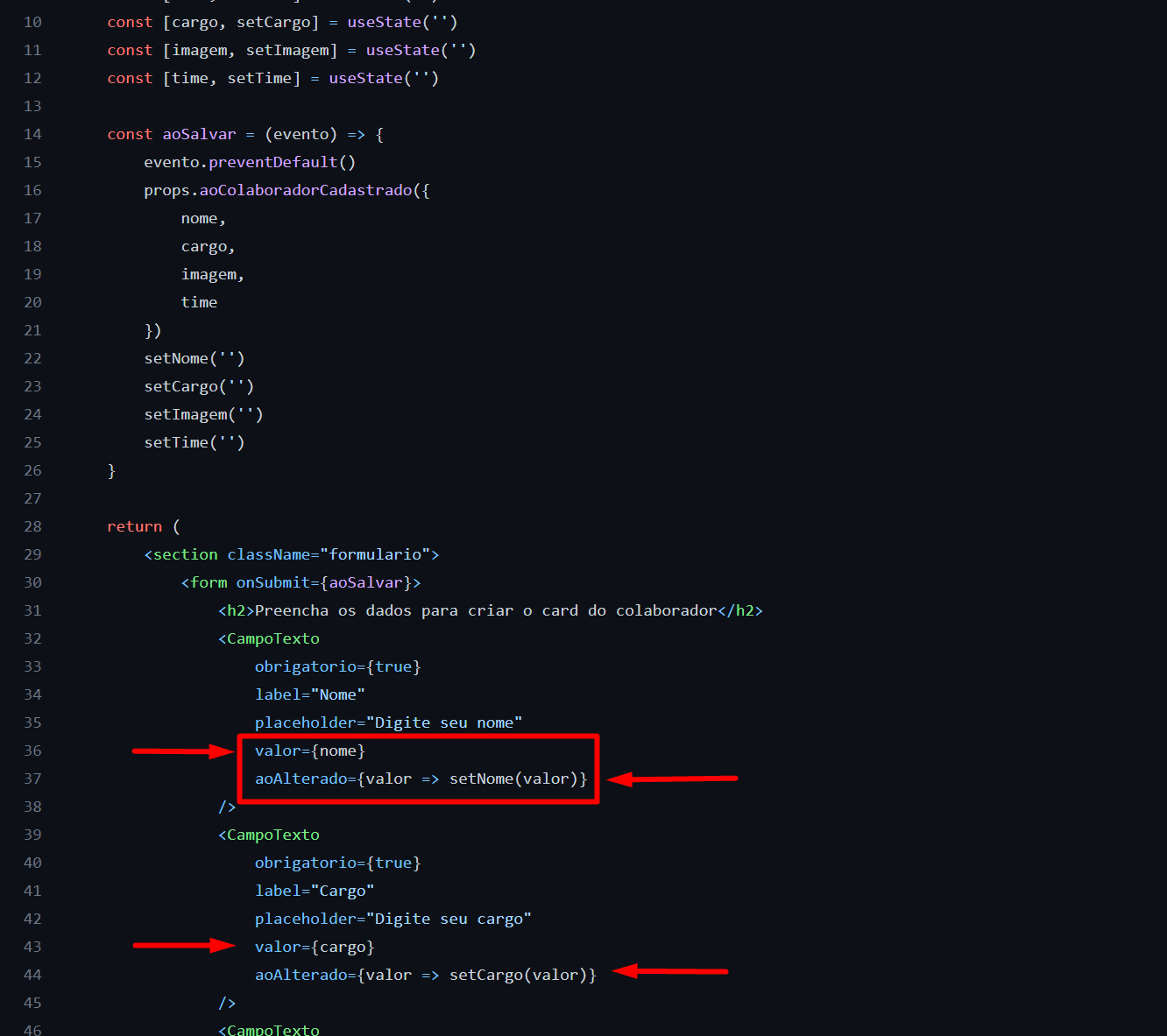Image resolution: width=1167 pixels, height=1036 pixels.
Task: Click 'setTime('')' code line
Action: pos(194,442)
